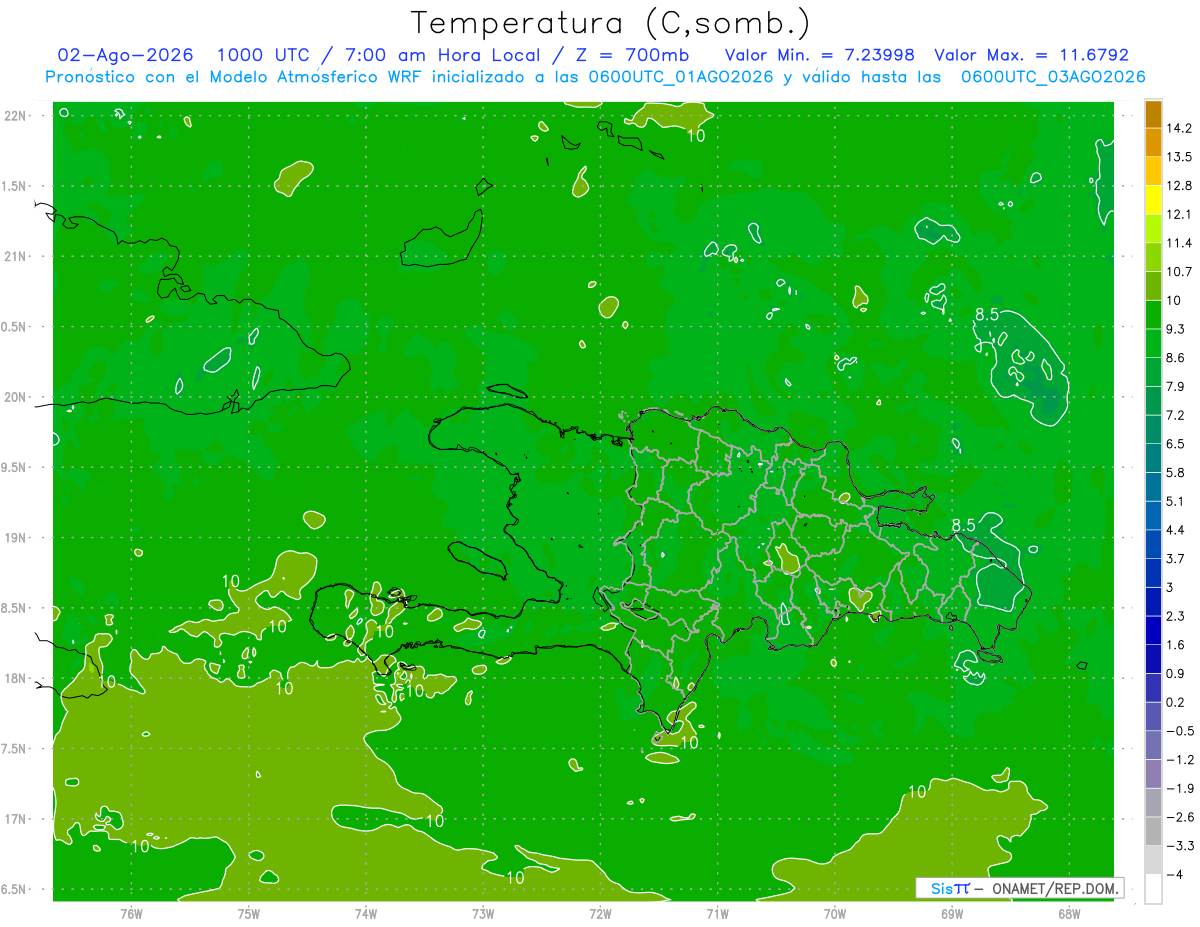Image resolution: width=1200 pixels, height=927 pixels.
Task: Click the '1000 UTC' time text
Action: [x=260, y=56]
